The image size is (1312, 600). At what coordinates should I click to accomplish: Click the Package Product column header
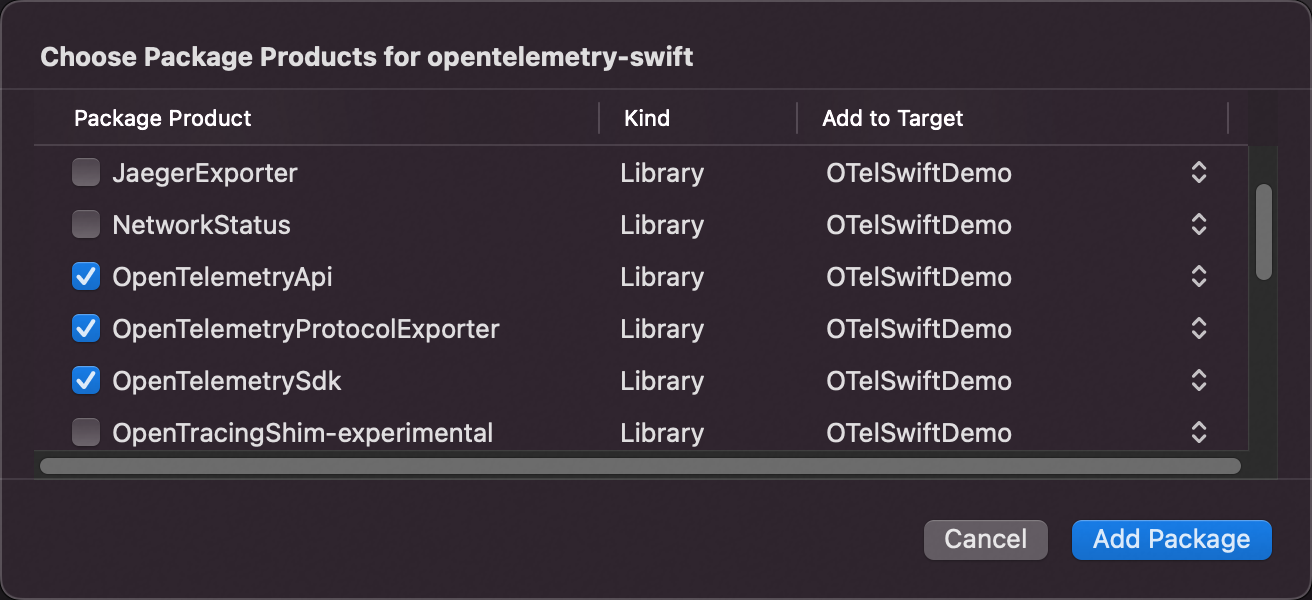[x=163, y=118]
